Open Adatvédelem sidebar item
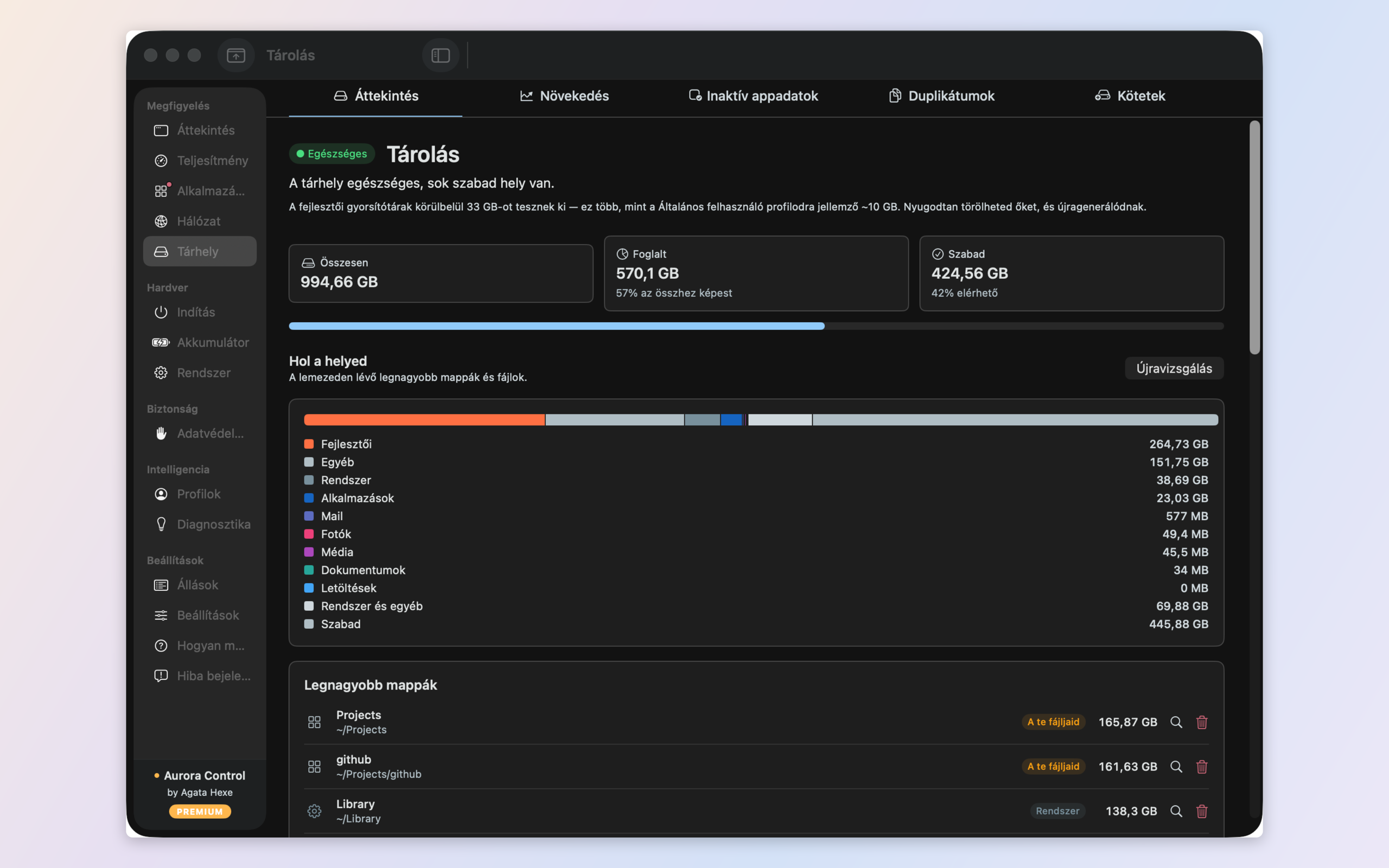1389x868 pixels. pos(200,433)
